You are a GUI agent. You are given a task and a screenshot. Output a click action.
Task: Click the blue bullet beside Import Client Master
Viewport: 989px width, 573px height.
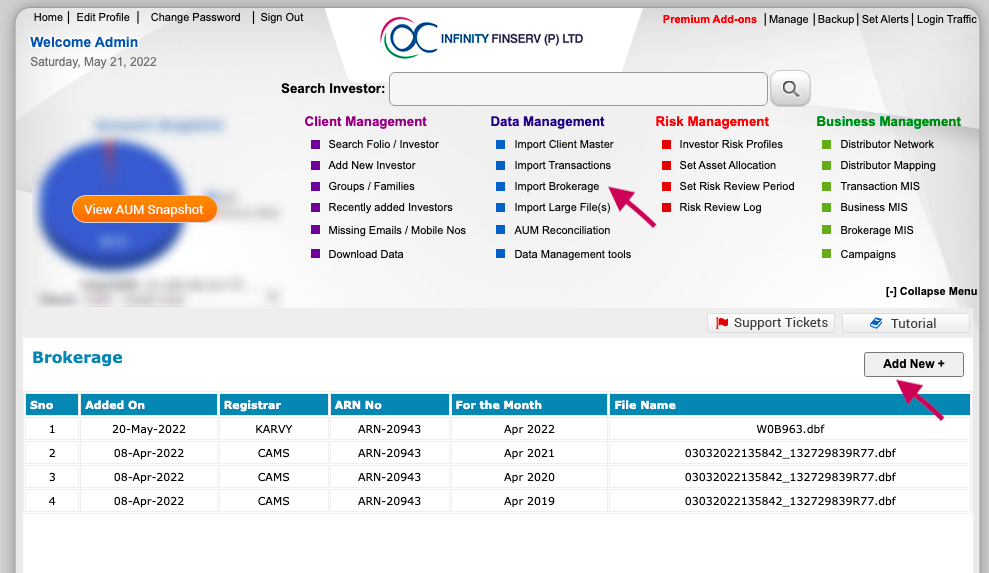point(500,145)
